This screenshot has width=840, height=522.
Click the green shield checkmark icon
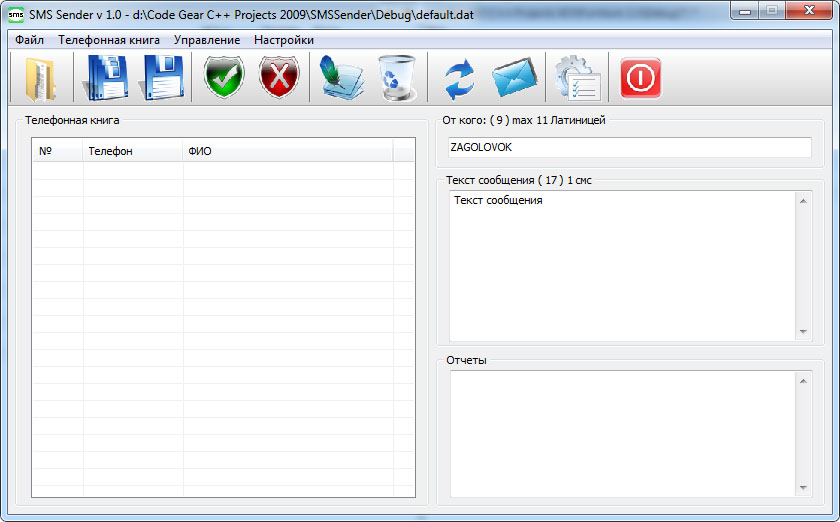pos(224,77)
